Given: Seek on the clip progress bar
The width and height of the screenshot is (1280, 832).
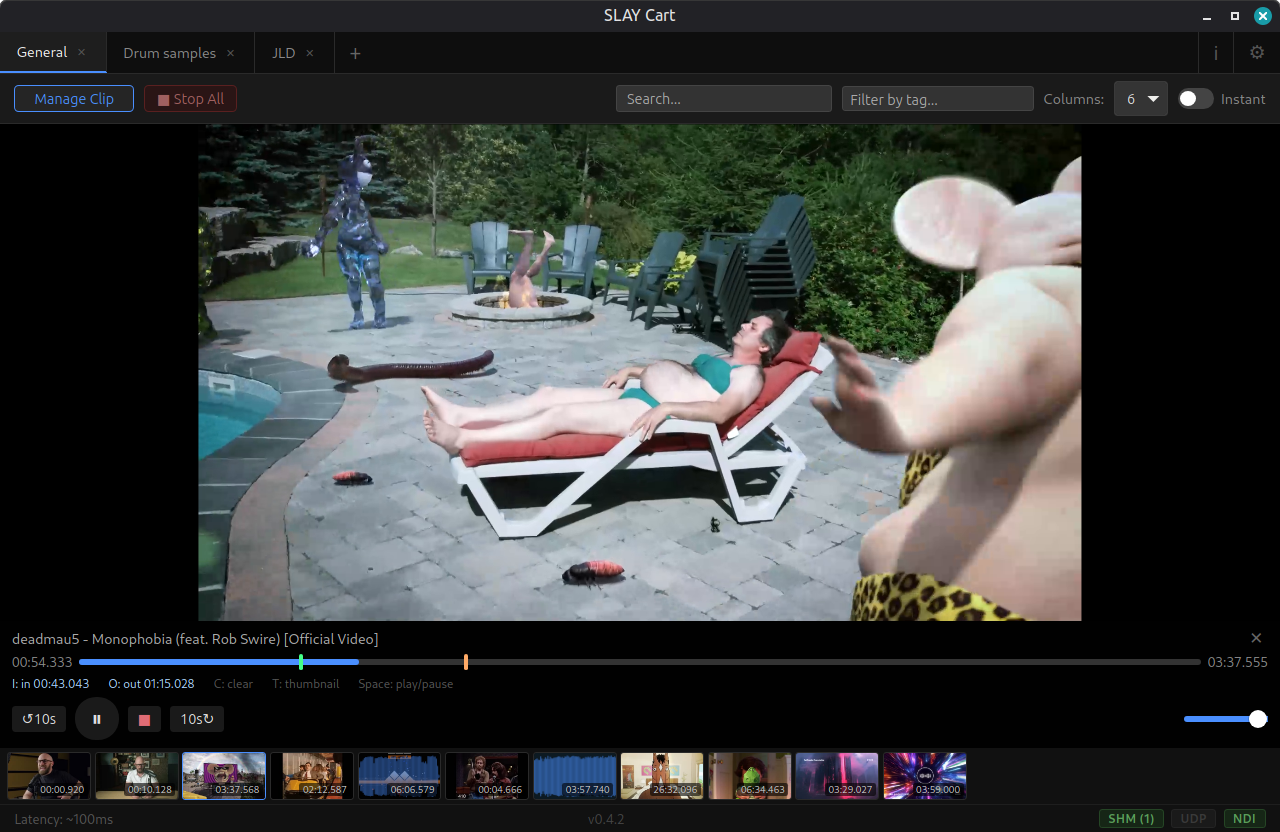Looking at the screenshot, I should tap(640, 662).
